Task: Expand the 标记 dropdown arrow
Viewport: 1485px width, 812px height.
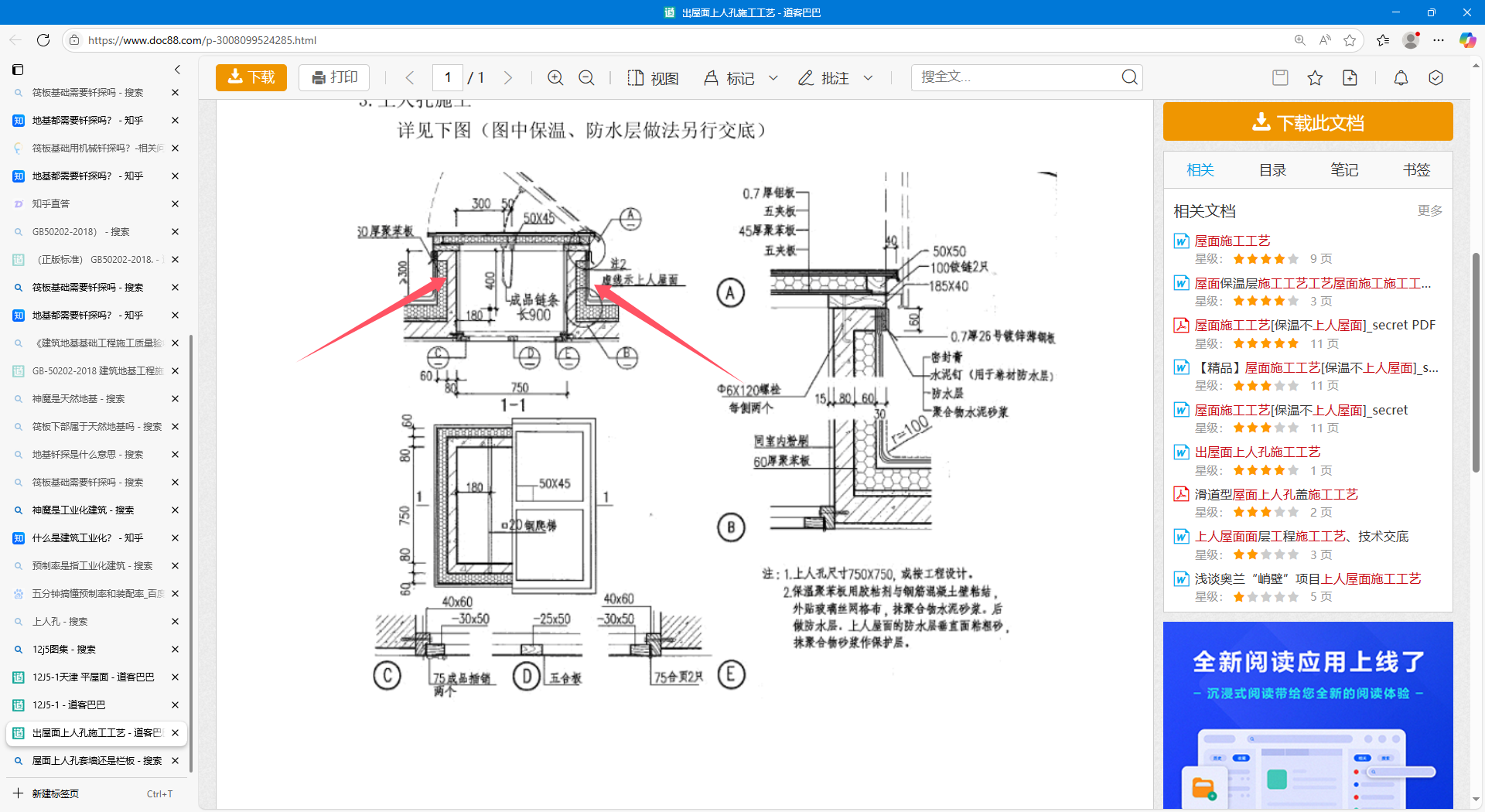Action: point(773,78)
